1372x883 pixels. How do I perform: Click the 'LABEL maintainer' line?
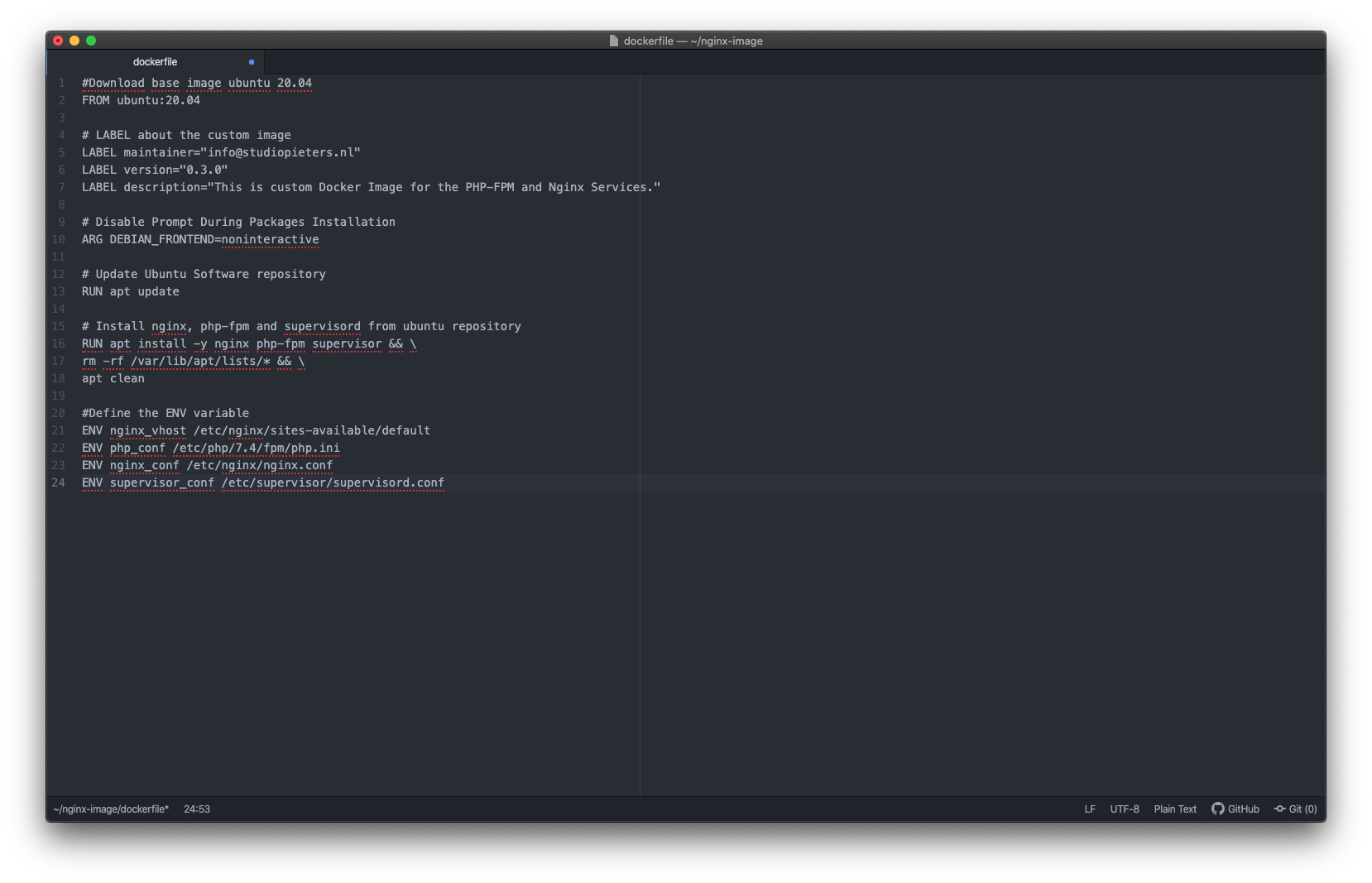(221, 152)
